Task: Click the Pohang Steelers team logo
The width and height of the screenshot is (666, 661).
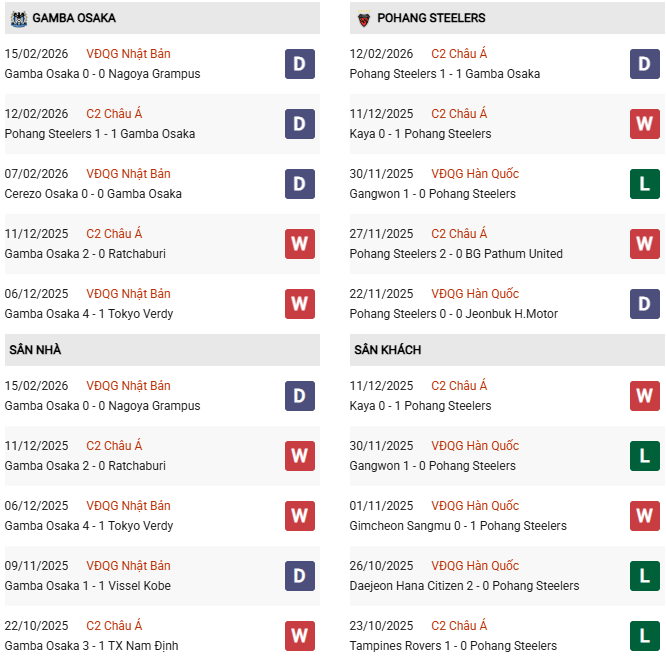Action: 362,18
